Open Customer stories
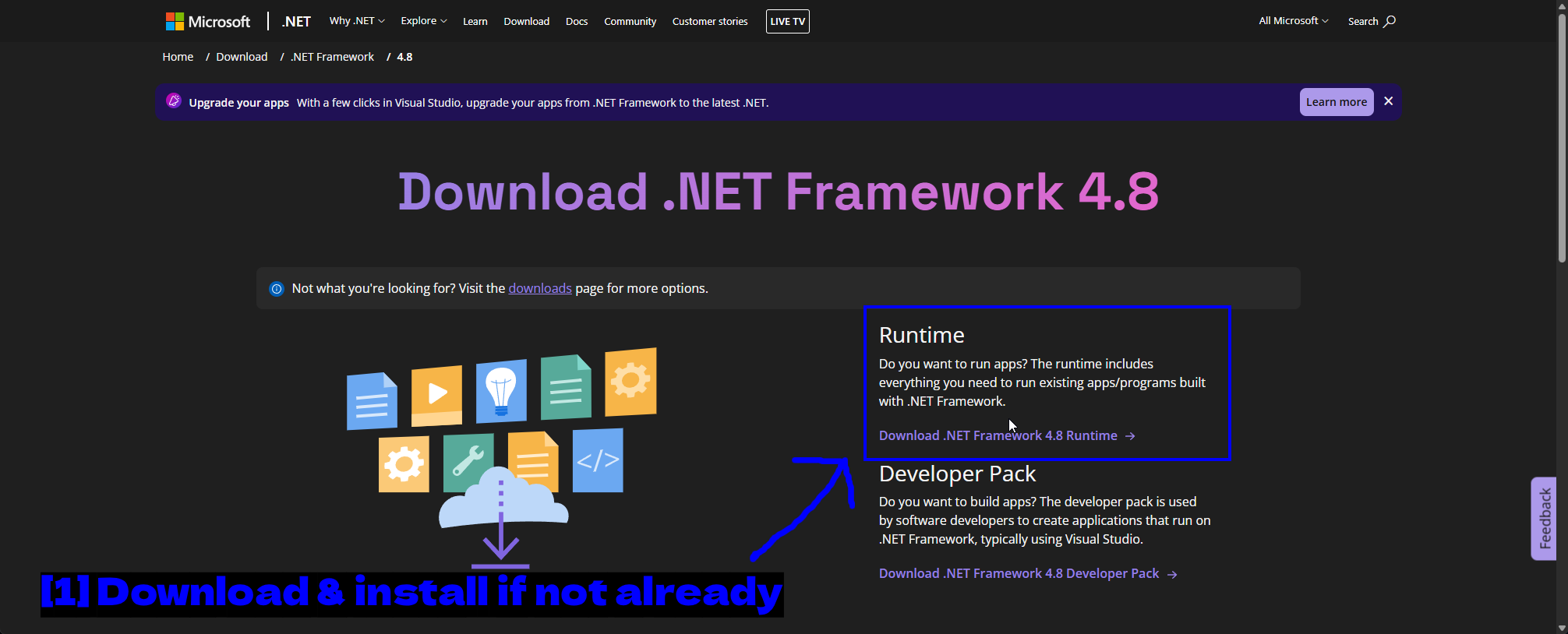 click(710, 21)
